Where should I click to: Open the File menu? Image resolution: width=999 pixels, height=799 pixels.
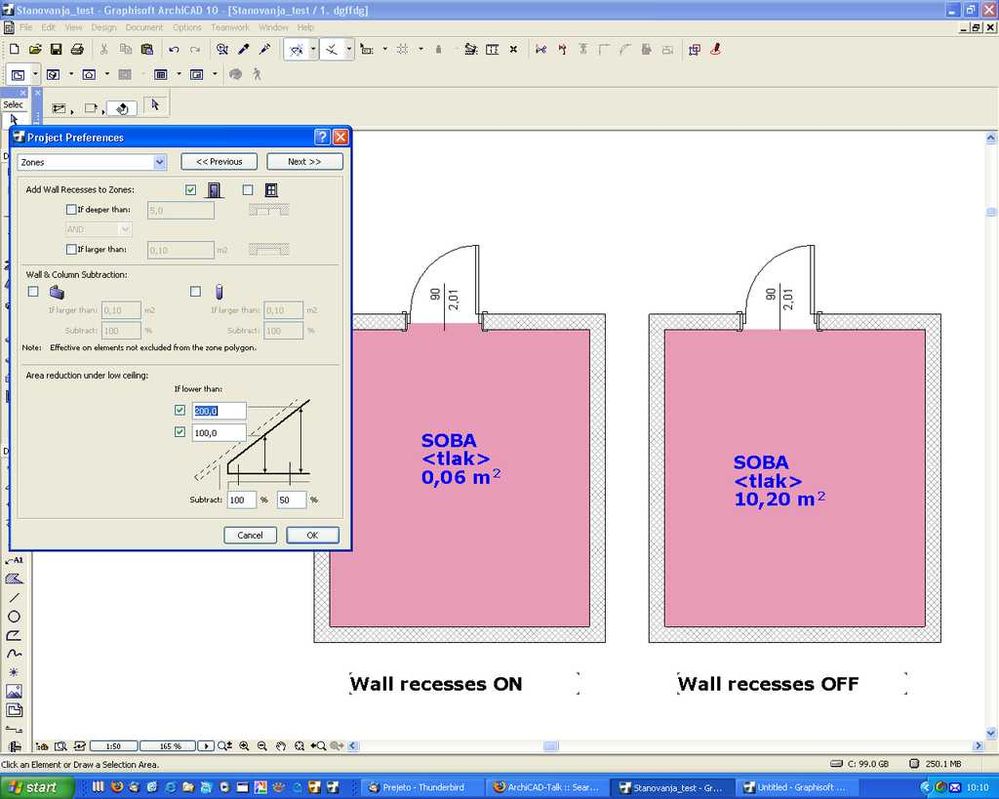pos(25,27)
